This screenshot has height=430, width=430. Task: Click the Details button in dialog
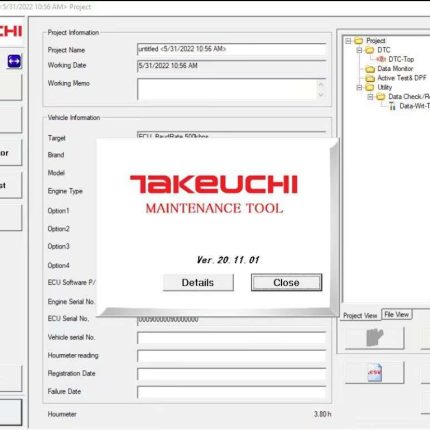click(x=198, y=283)
